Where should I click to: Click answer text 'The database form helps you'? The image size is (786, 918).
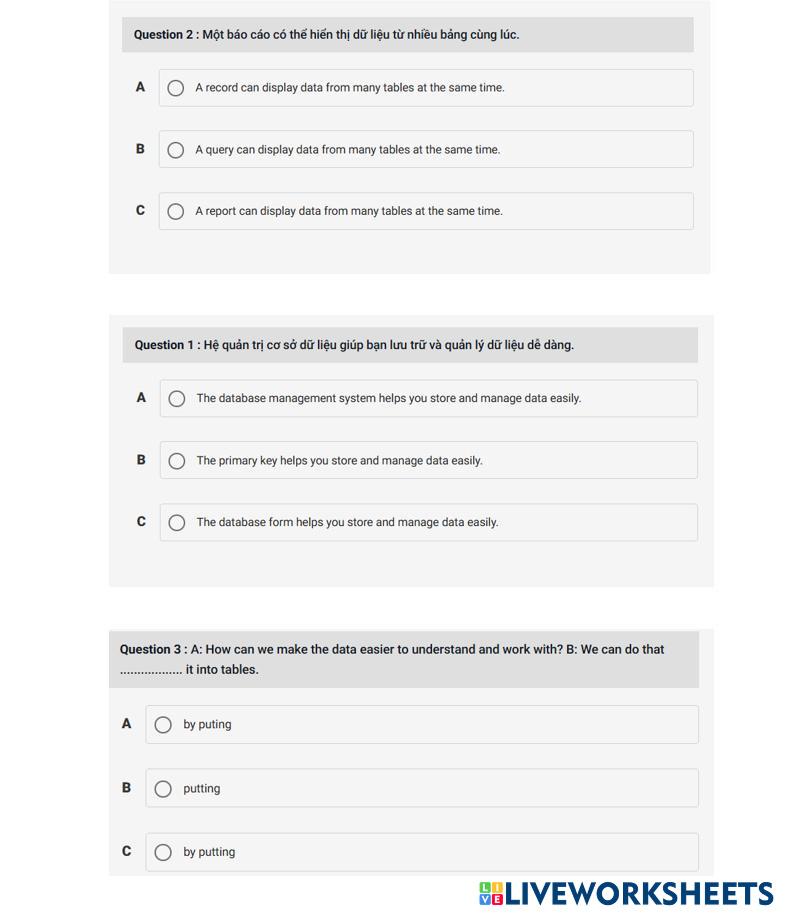(347, 523)
